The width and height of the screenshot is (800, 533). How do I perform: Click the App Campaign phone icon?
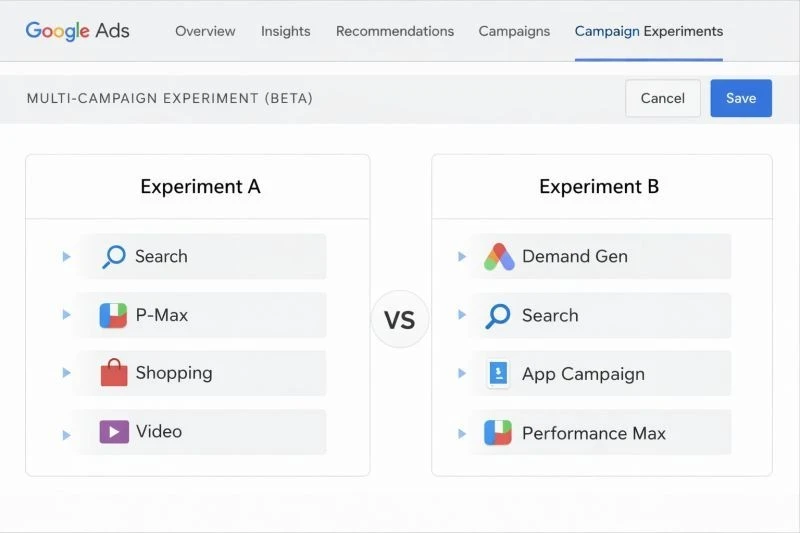[498, 374]
